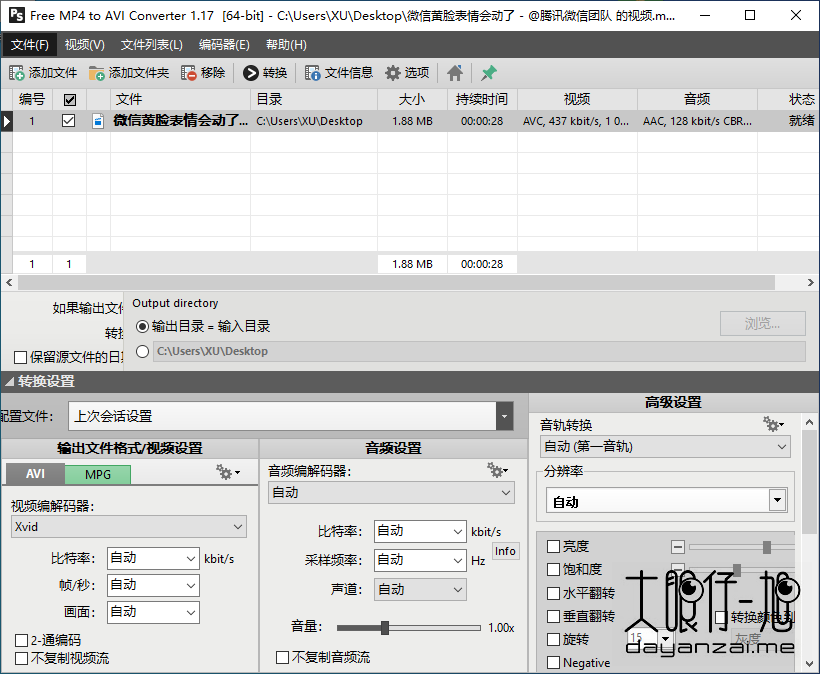
Task: Sort list by 持续时间 column header
Action: click(482, 99)
